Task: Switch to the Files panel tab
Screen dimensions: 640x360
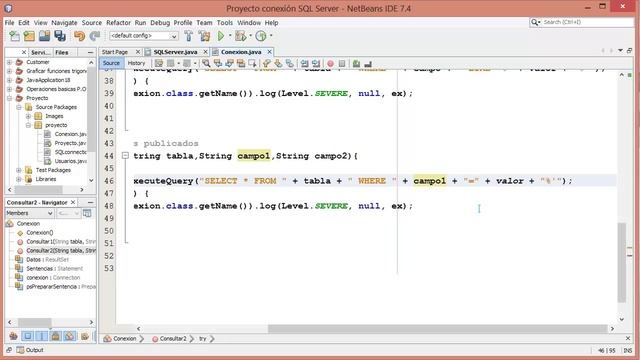Action: click(62, 52)
